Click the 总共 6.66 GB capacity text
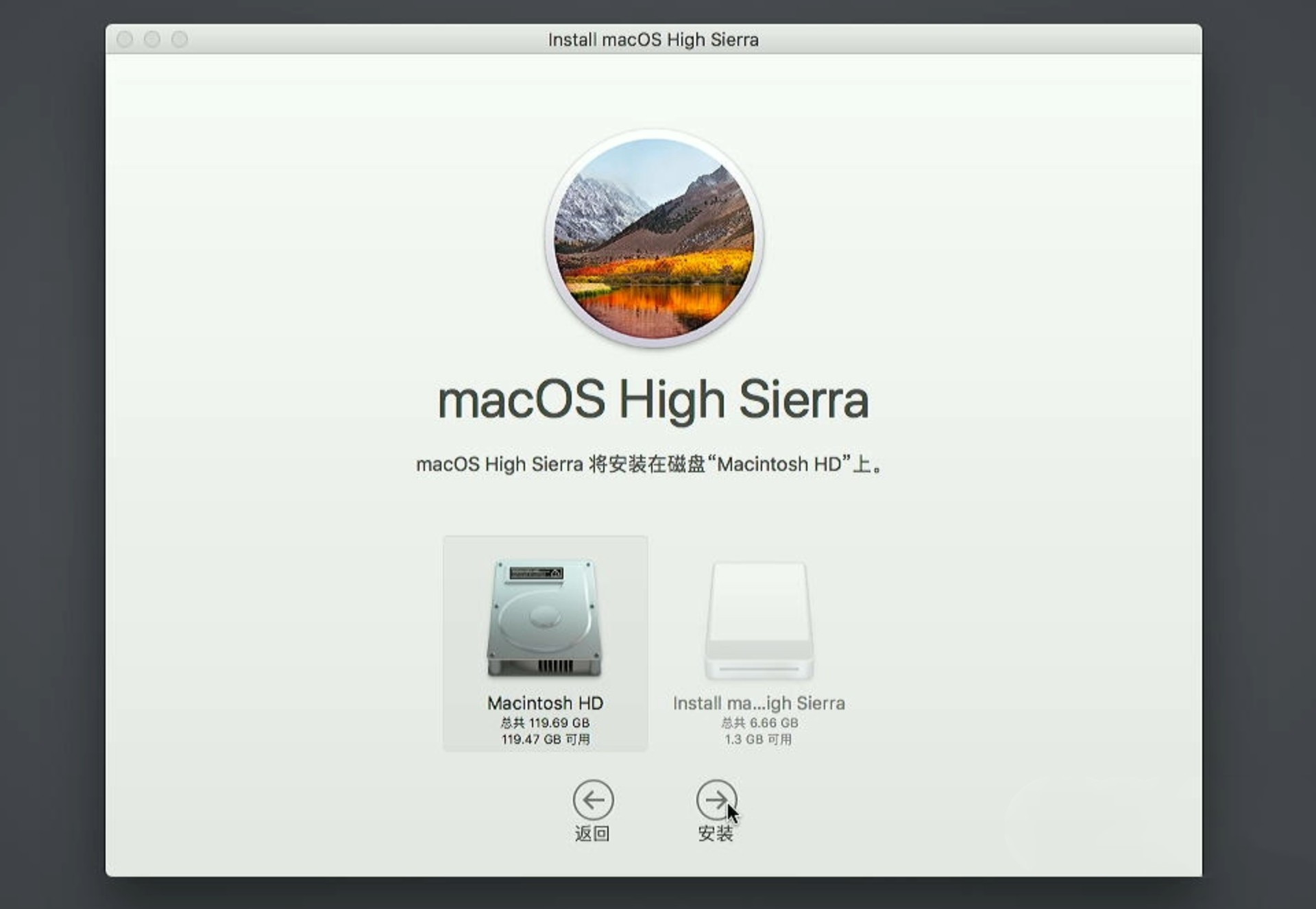 pos(759,723)
